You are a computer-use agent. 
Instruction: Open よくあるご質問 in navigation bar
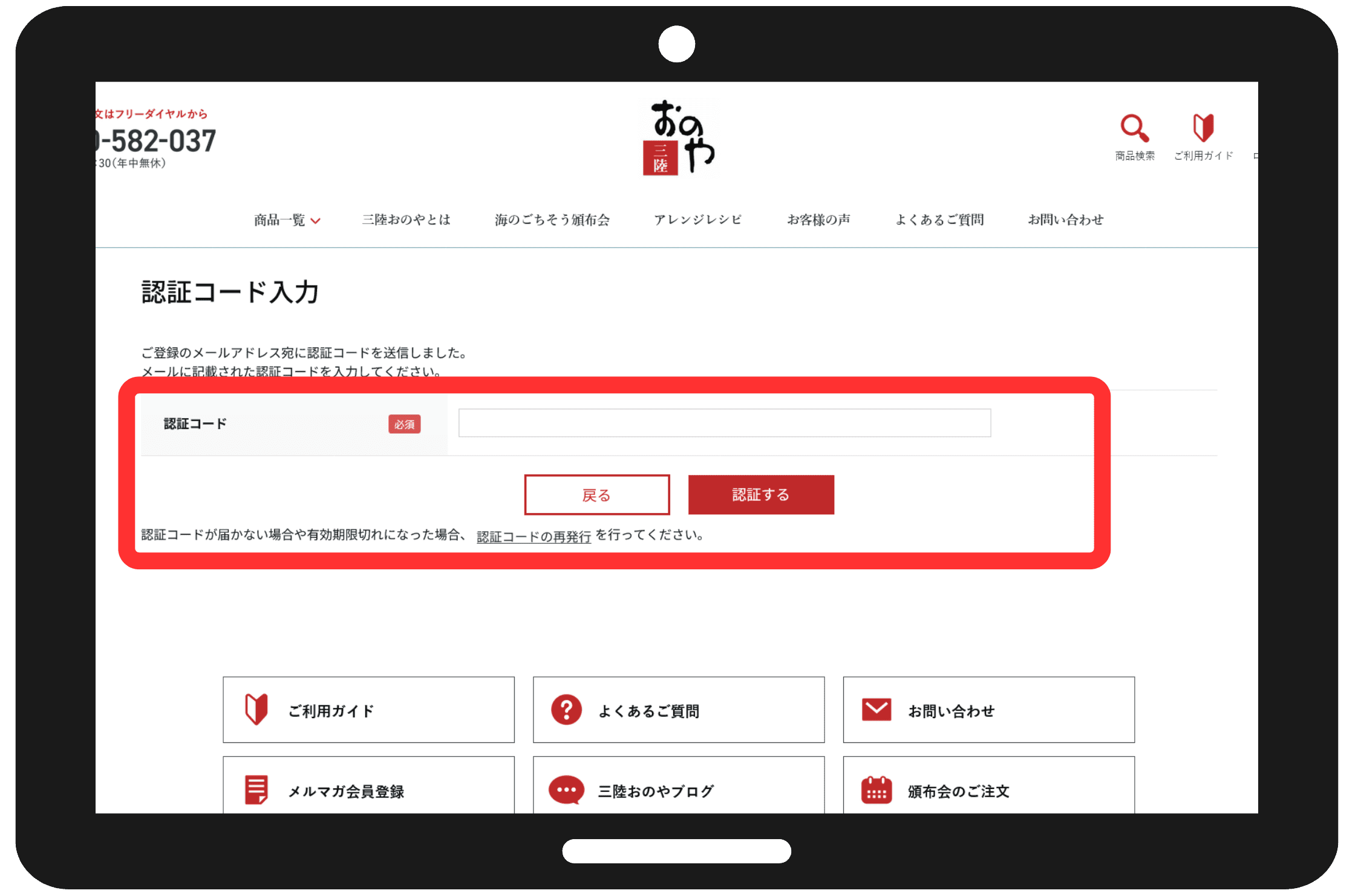coord(939,220)
